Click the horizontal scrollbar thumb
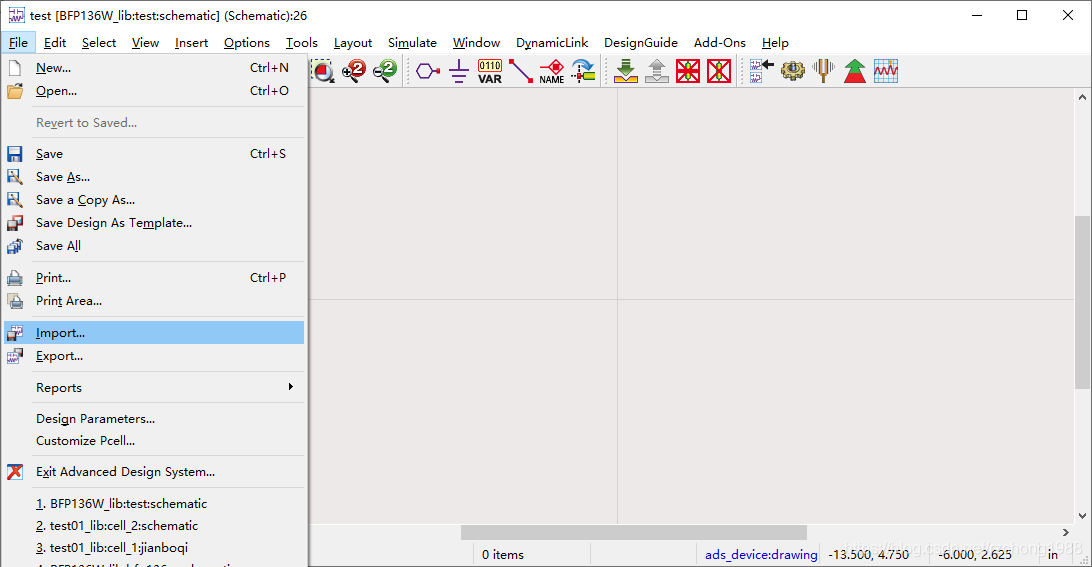 point(634,533)
